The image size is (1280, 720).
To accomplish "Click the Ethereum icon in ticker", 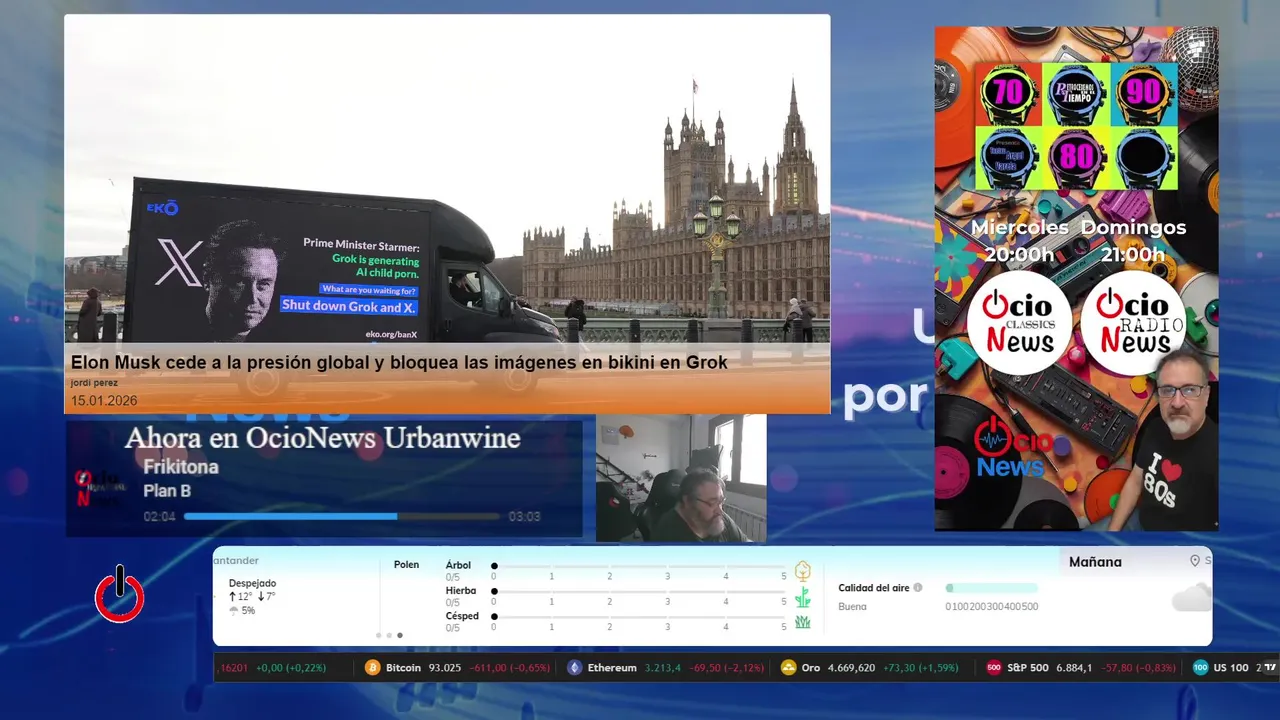I will (574, 668).
